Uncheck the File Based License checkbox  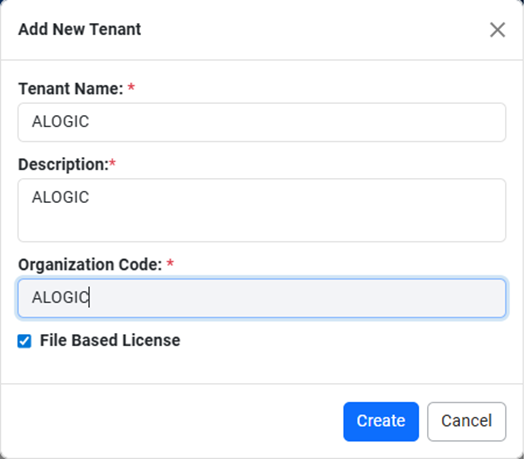pyautogui.click(x=24, y=341)
